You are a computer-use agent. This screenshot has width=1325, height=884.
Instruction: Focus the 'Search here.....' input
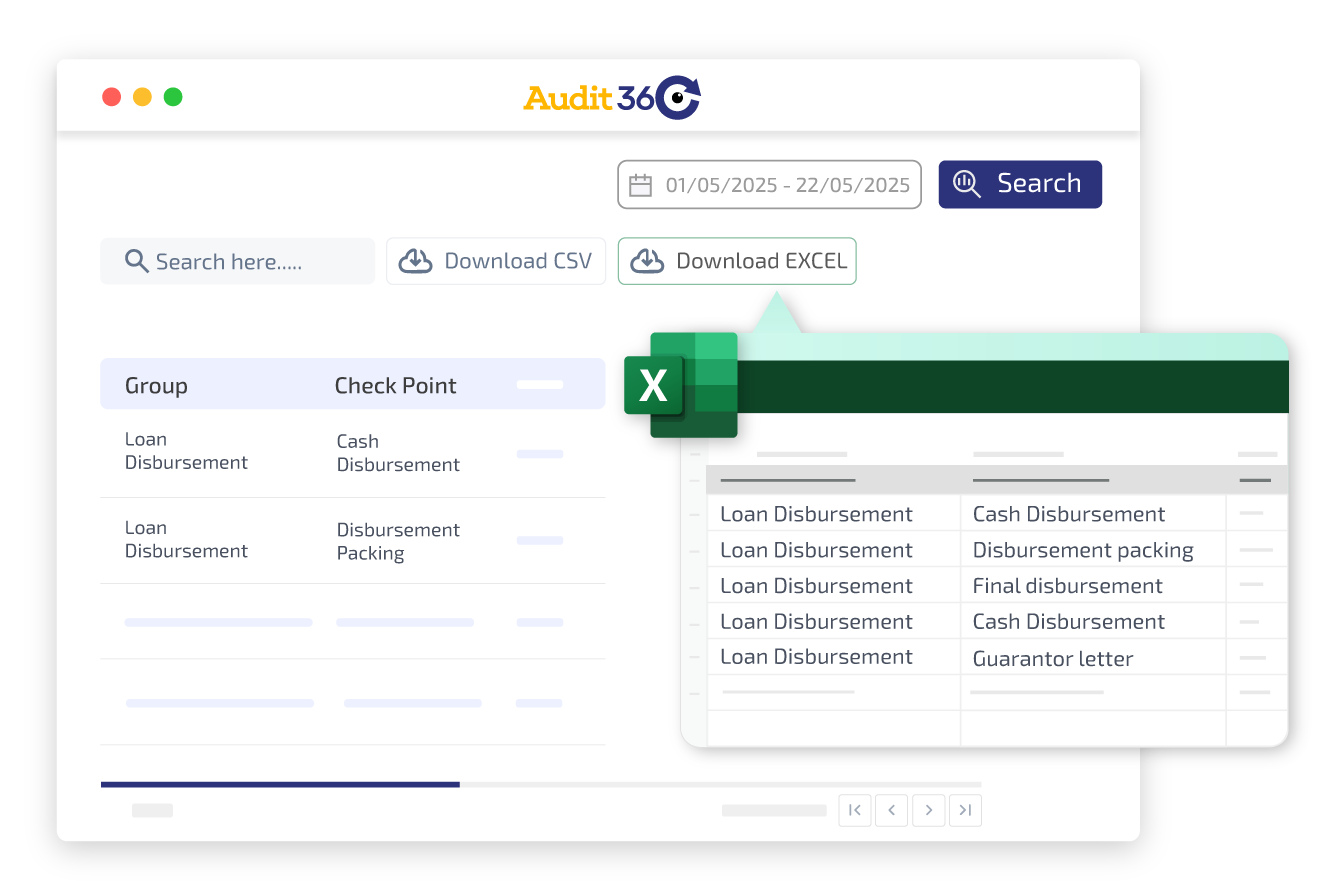(x=237, y=261)
